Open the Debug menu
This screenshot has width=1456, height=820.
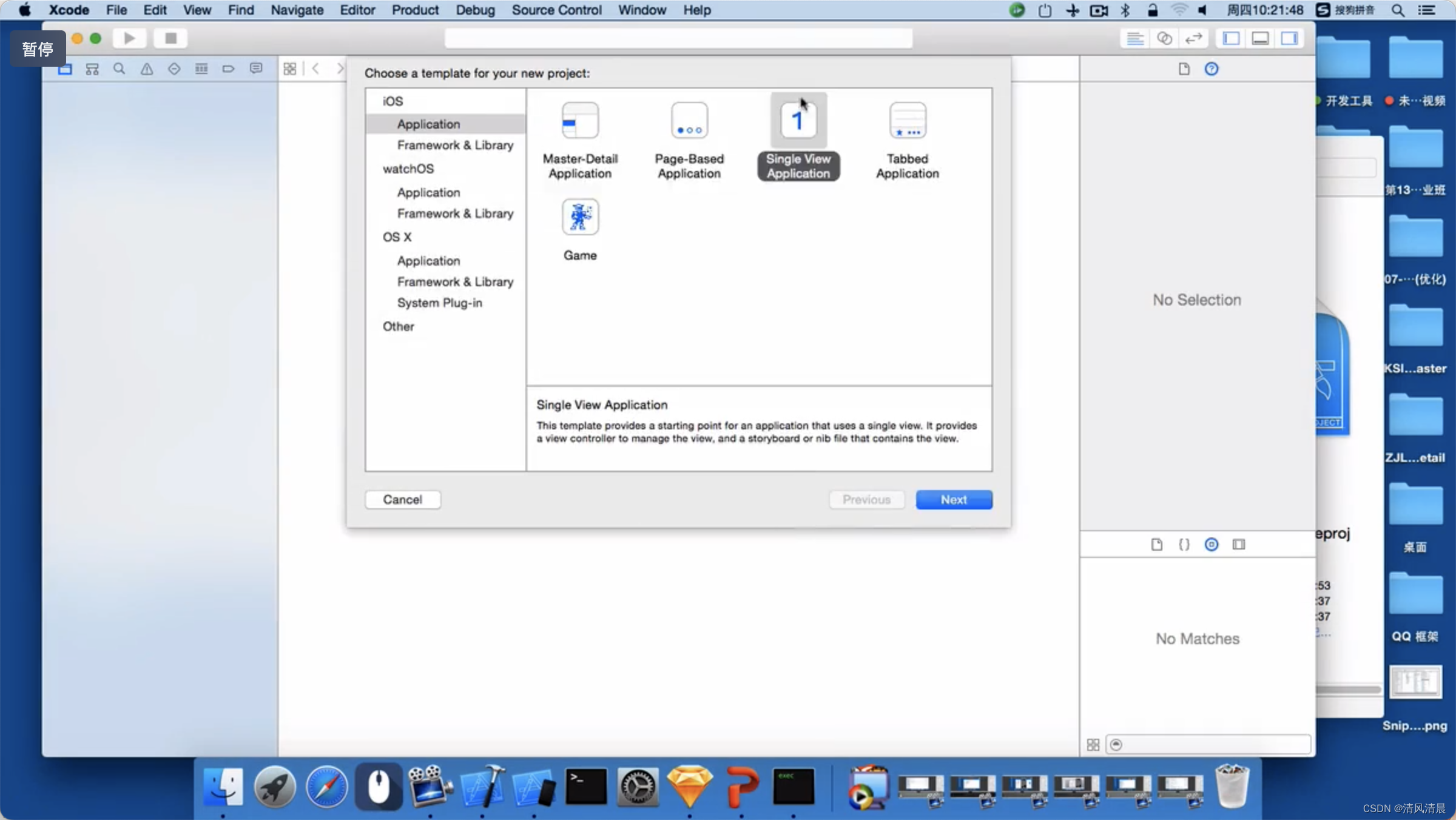[475, 10]
